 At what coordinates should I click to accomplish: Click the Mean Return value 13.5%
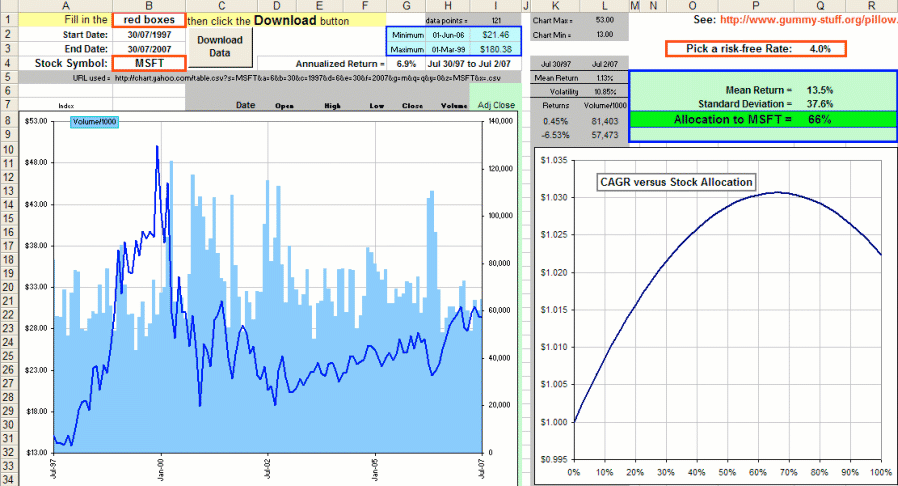tap(820, 90)
